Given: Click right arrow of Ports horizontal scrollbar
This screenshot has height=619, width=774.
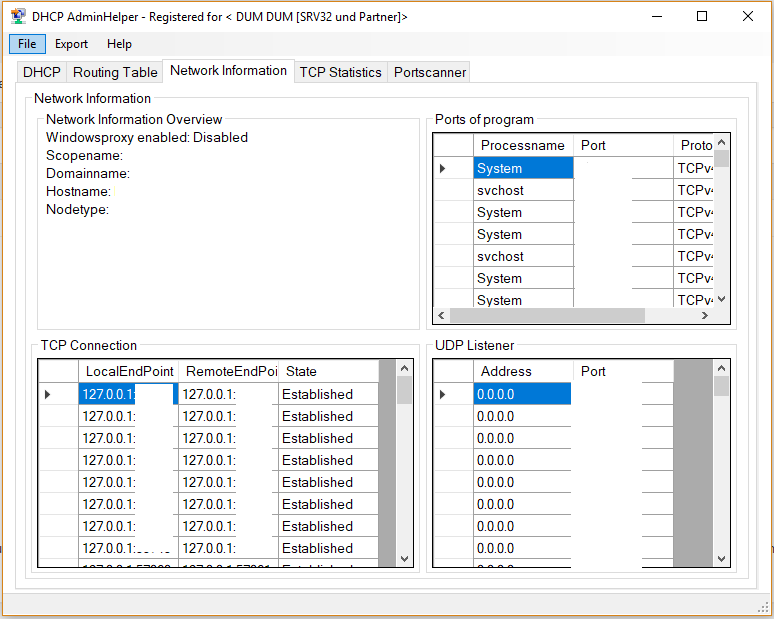Looking at the screenshot, I should 704,315.
